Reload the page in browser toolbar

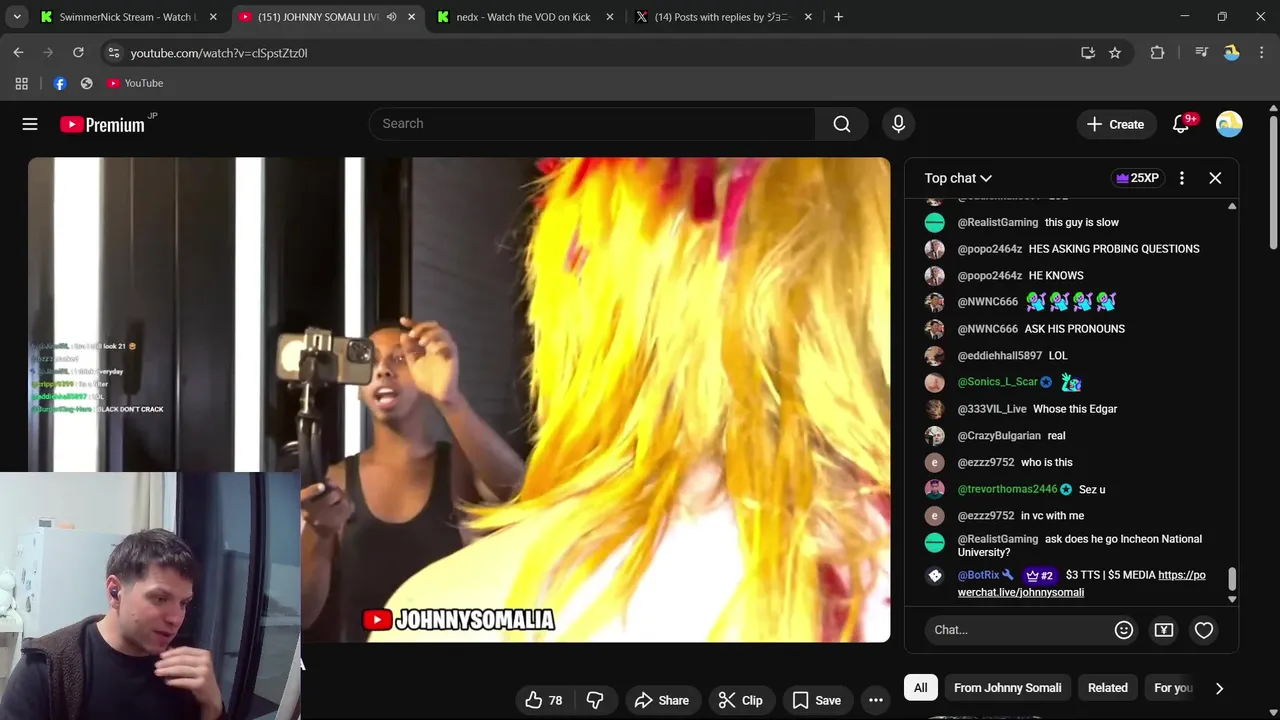click(78, 52)
